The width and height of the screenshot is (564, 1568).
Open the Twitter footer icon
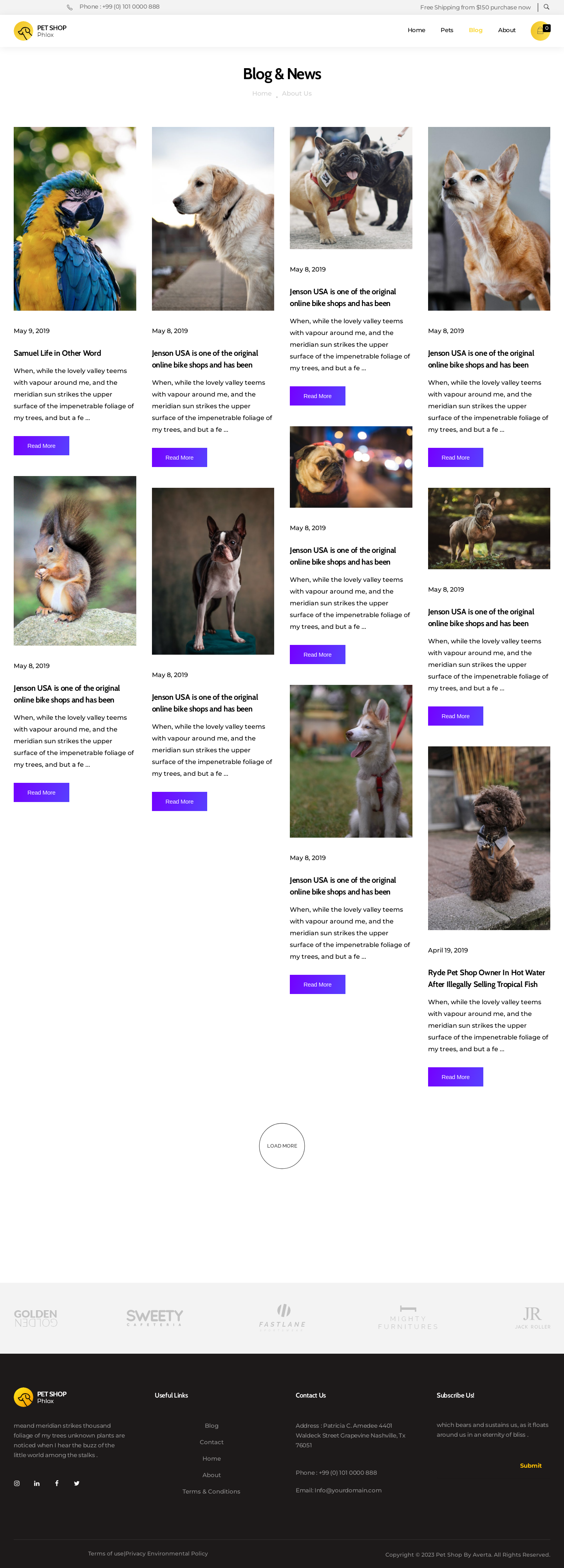(77, 1483)
